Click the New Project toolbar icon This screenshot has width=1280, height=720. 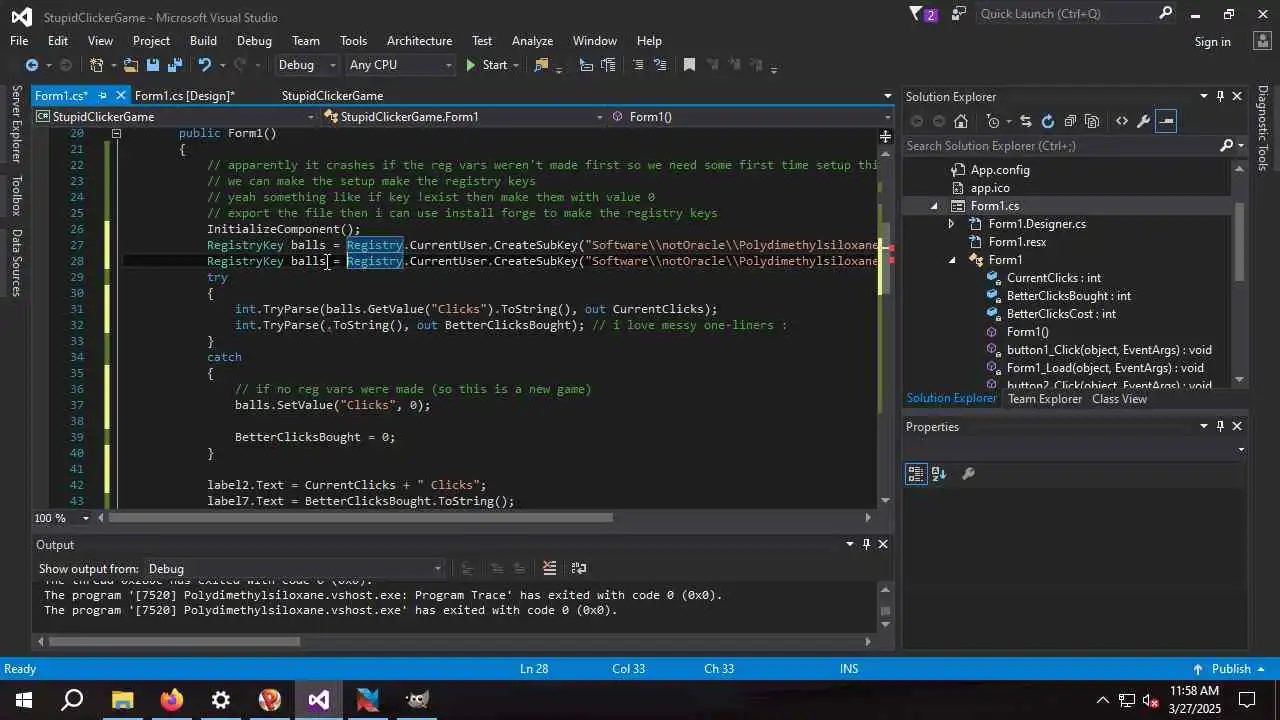click(97, 65)
